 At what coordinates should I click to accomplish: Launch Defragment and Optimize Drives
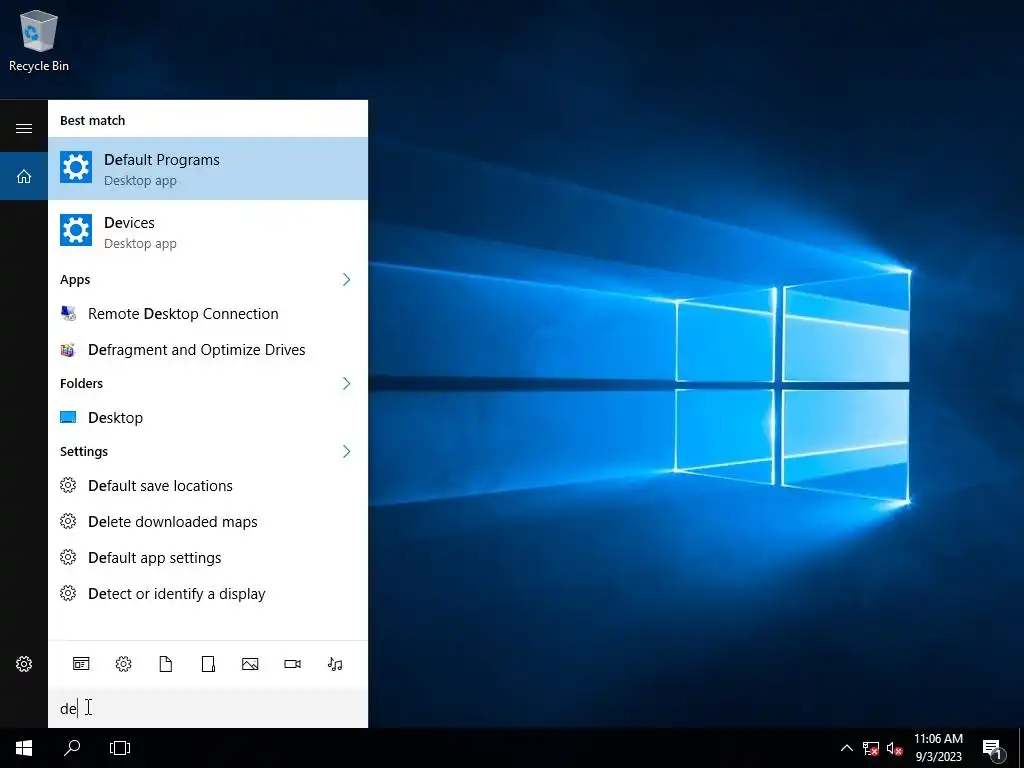[208, 350]
